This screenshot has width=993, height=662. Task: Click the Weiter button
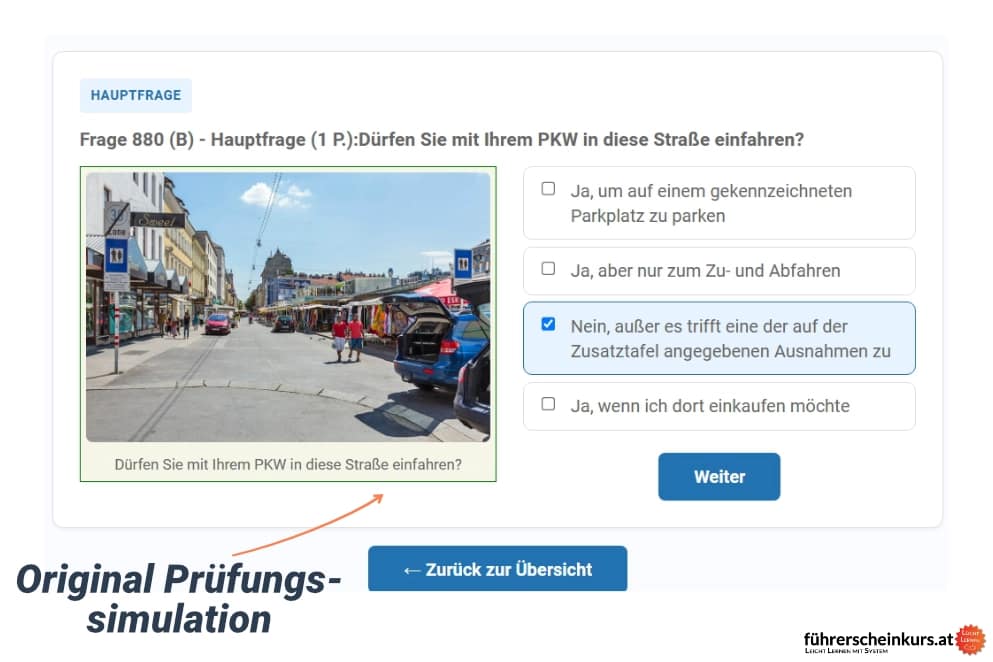click(719, 476)
